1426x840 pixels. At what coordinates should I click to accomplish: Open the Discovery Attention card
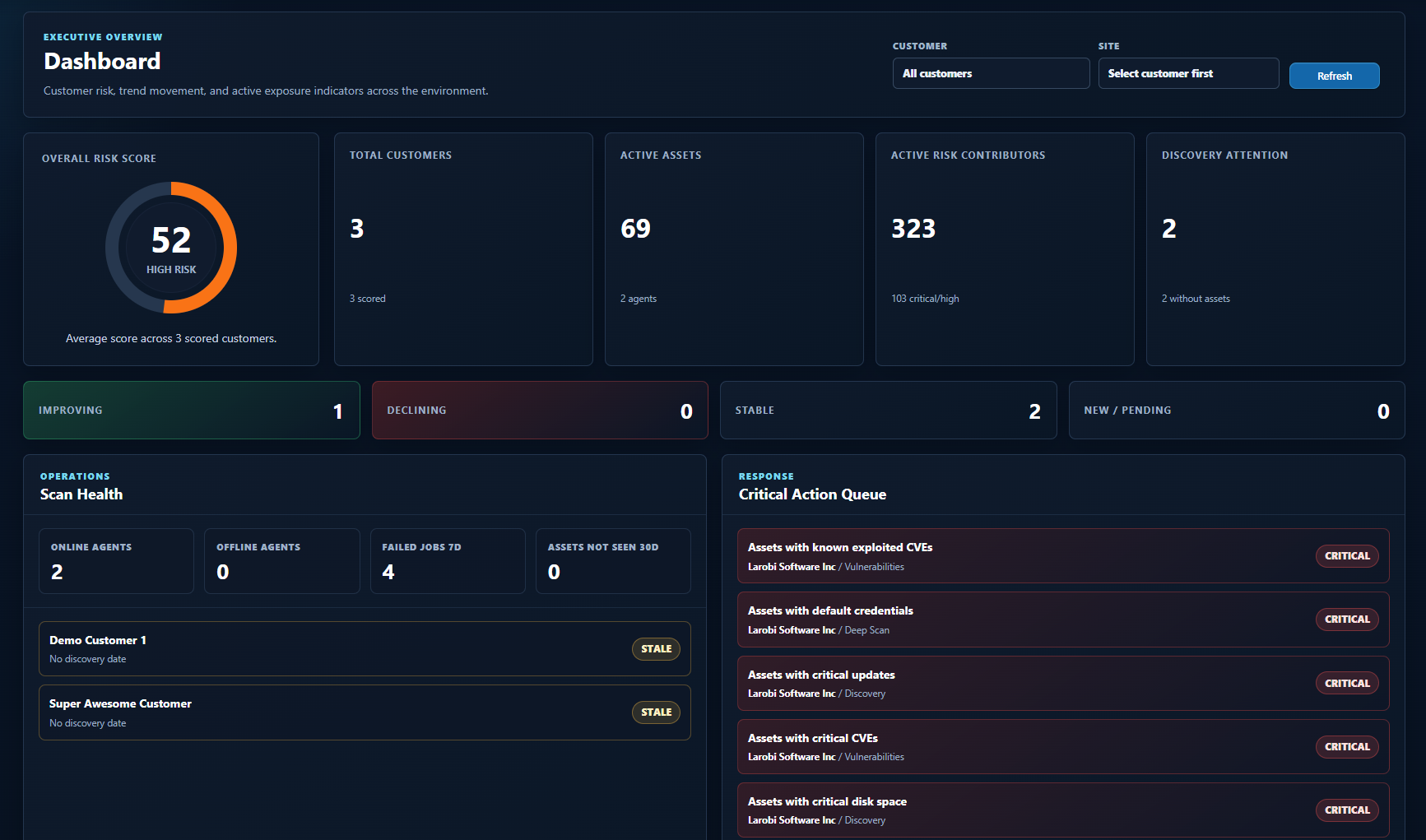1275,249
